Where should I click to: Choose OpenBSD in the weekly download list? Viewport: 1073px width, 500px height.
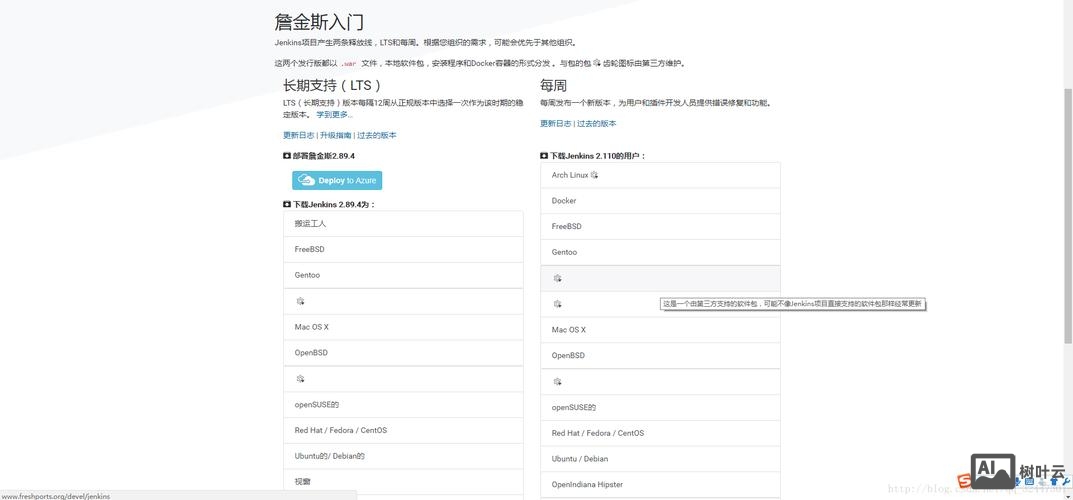tap(660, 356)
